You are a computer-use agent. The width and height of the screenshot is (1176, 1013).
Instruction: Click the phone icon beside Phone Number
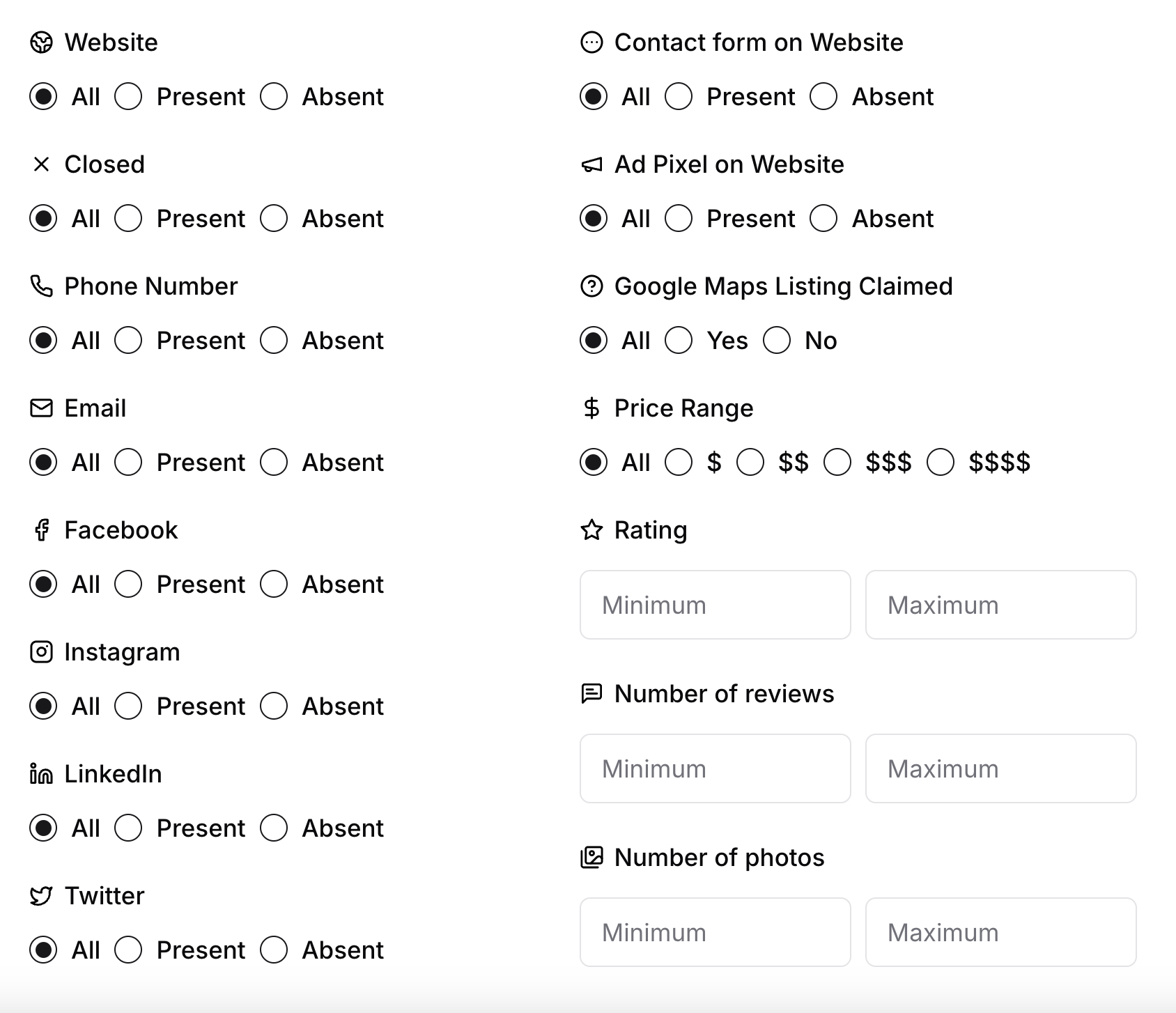tap(42, 286)
